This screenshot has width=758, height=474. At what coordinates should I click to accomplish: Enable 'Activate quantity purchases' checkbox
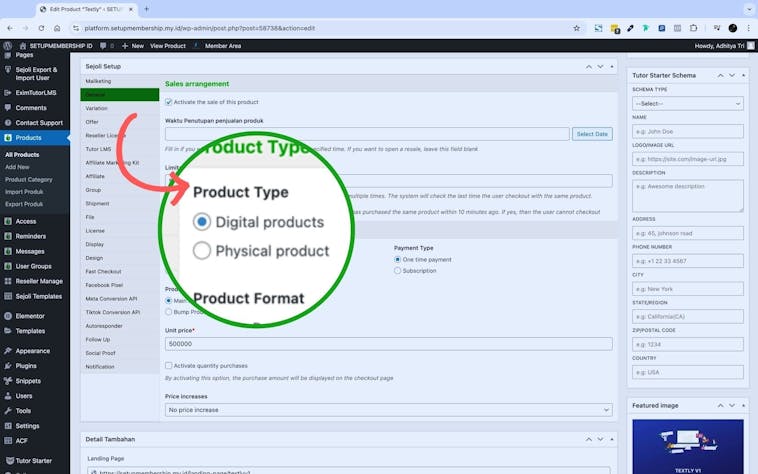point(169,365)
